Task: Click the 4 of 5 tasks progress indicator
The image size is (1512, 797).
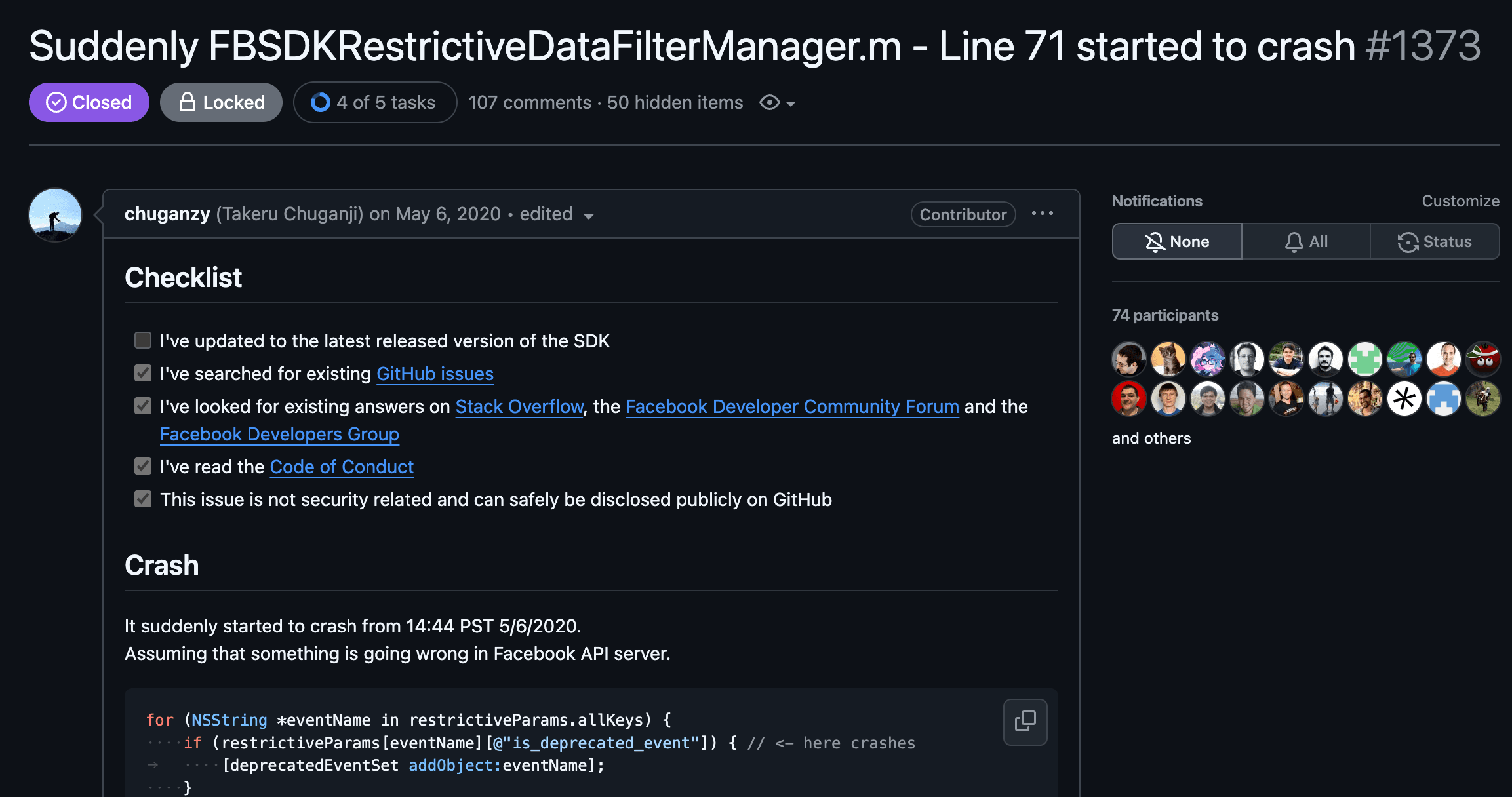Action: [x=375, y=102]
